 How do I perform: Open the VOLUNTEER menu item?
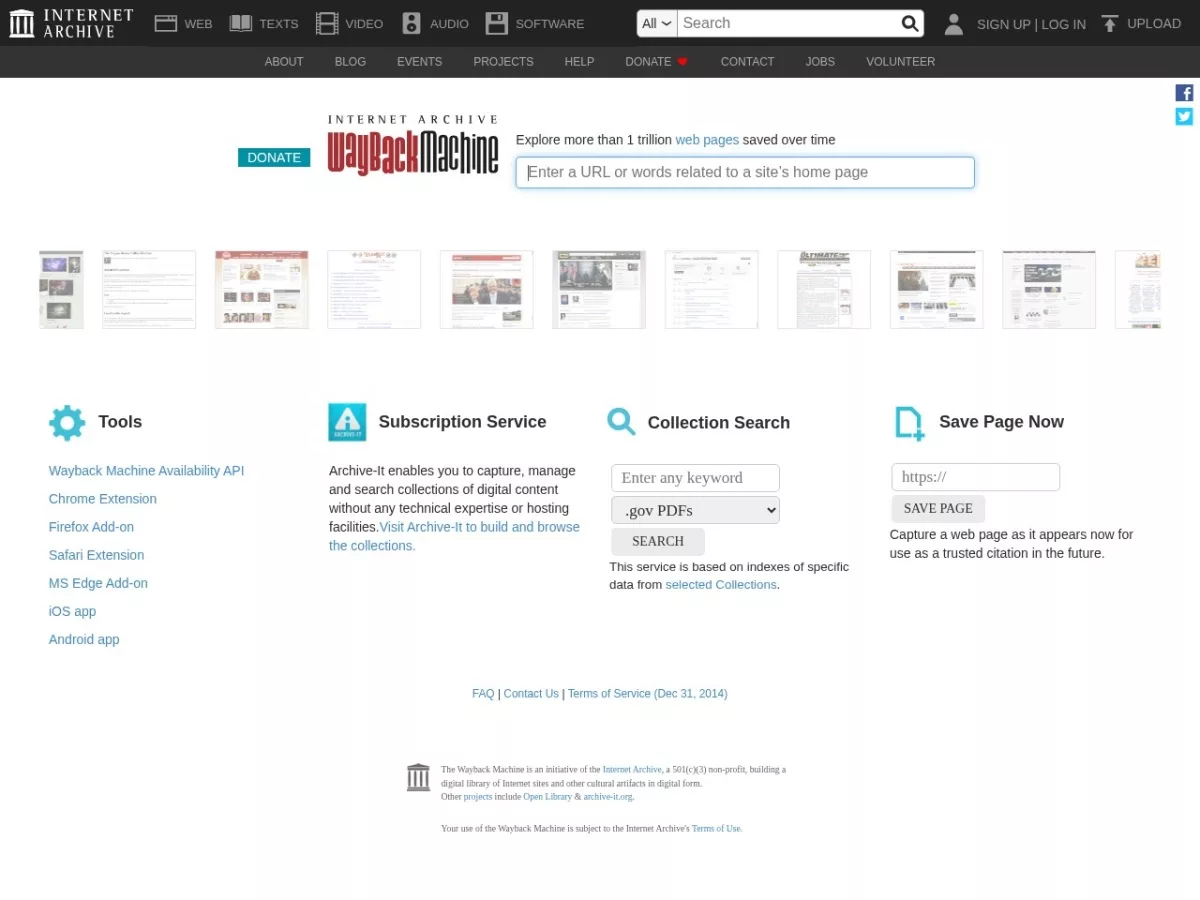900,62
